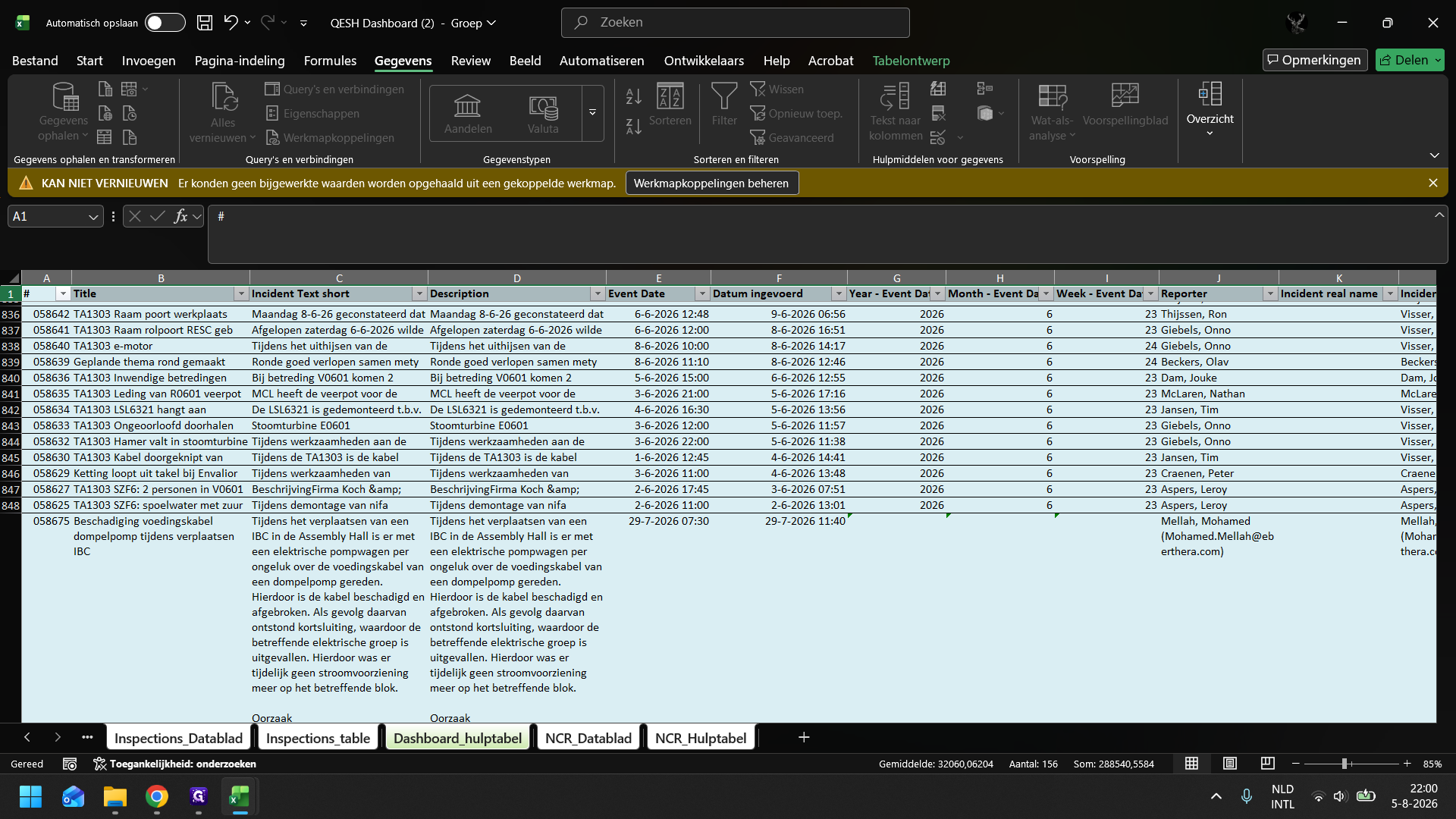Adjust the zoom slider handle
The height and width of the screenshot is (819, 1456).
click(1345, 764)
